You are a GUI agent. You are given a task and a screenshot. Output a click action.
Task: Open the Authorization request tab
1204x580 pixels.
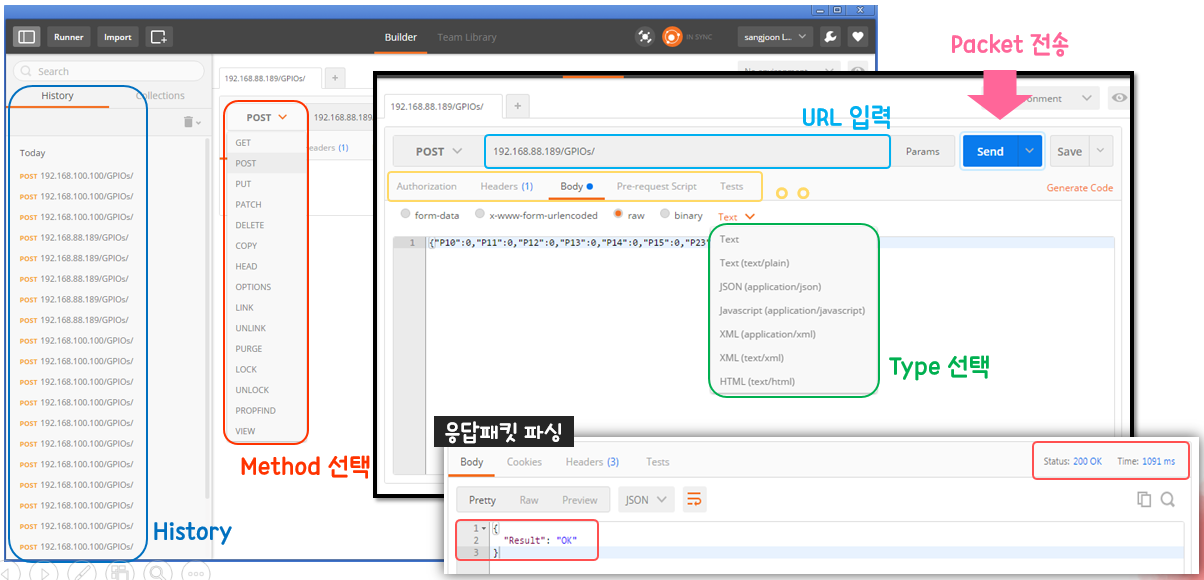coord(426,186)
